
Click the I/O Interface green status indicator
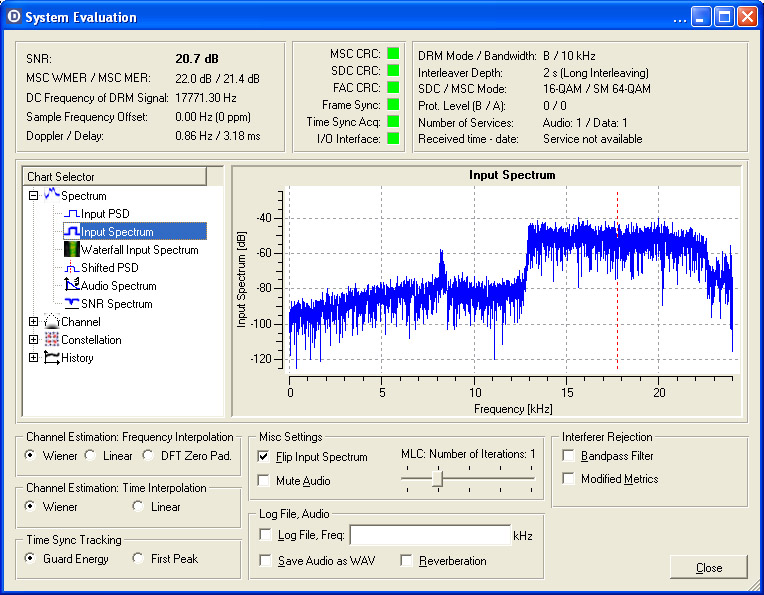pyautogui.click(x=393, y=138)
